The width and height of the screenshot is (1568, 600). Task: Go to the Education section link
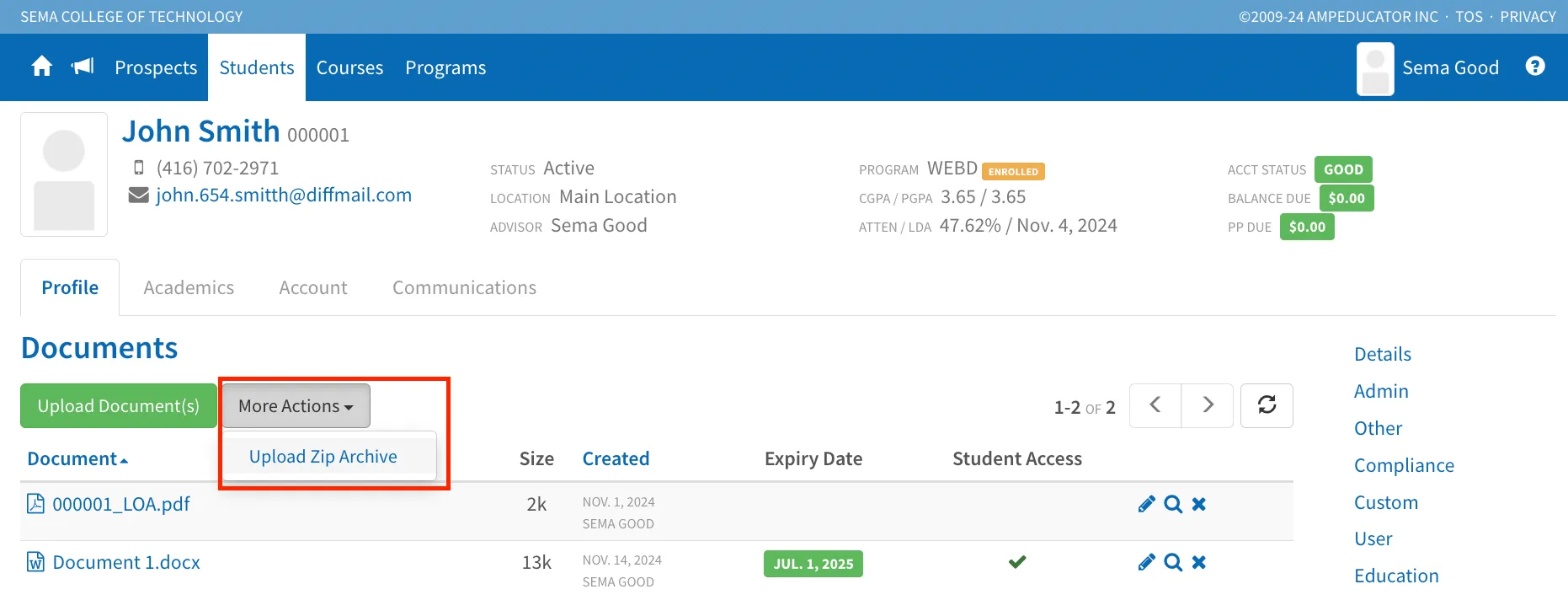coord(1396,576)
